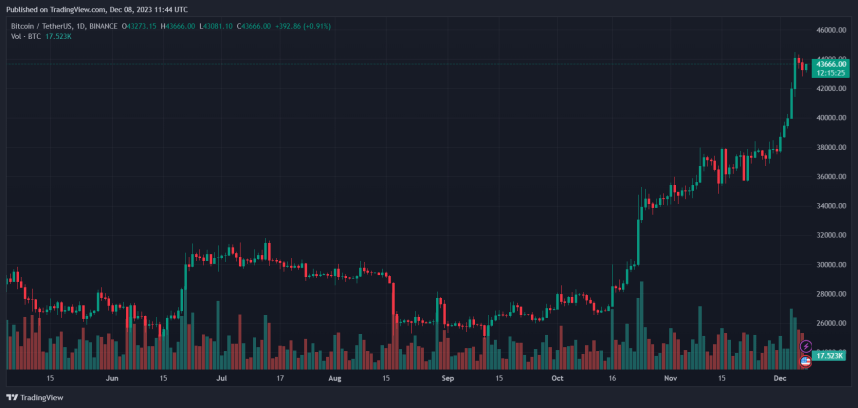Click the 30000.00 price axis label
858x408 pixels.
coord(832,265)
